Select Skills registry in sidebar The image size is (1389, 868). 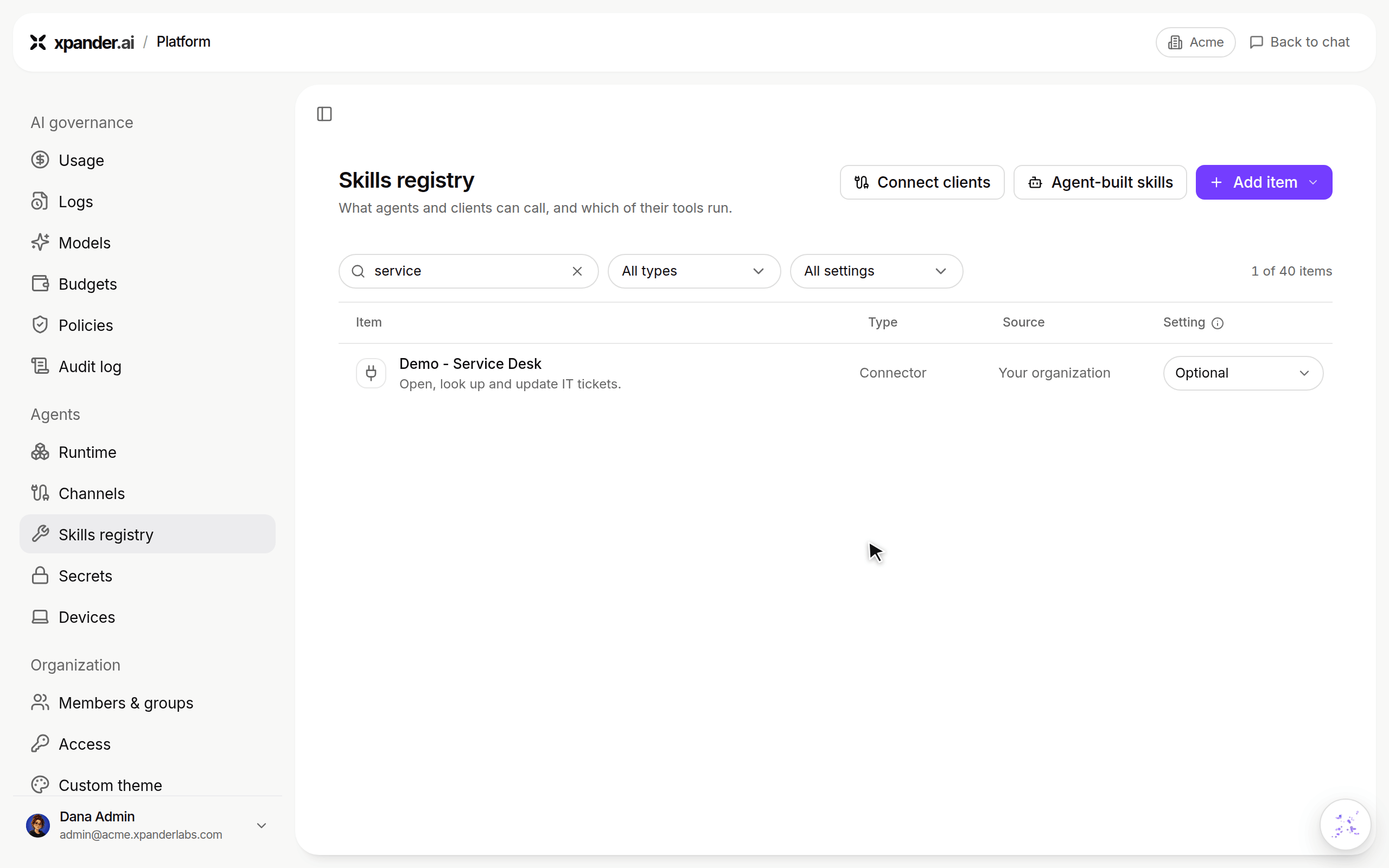147,534
